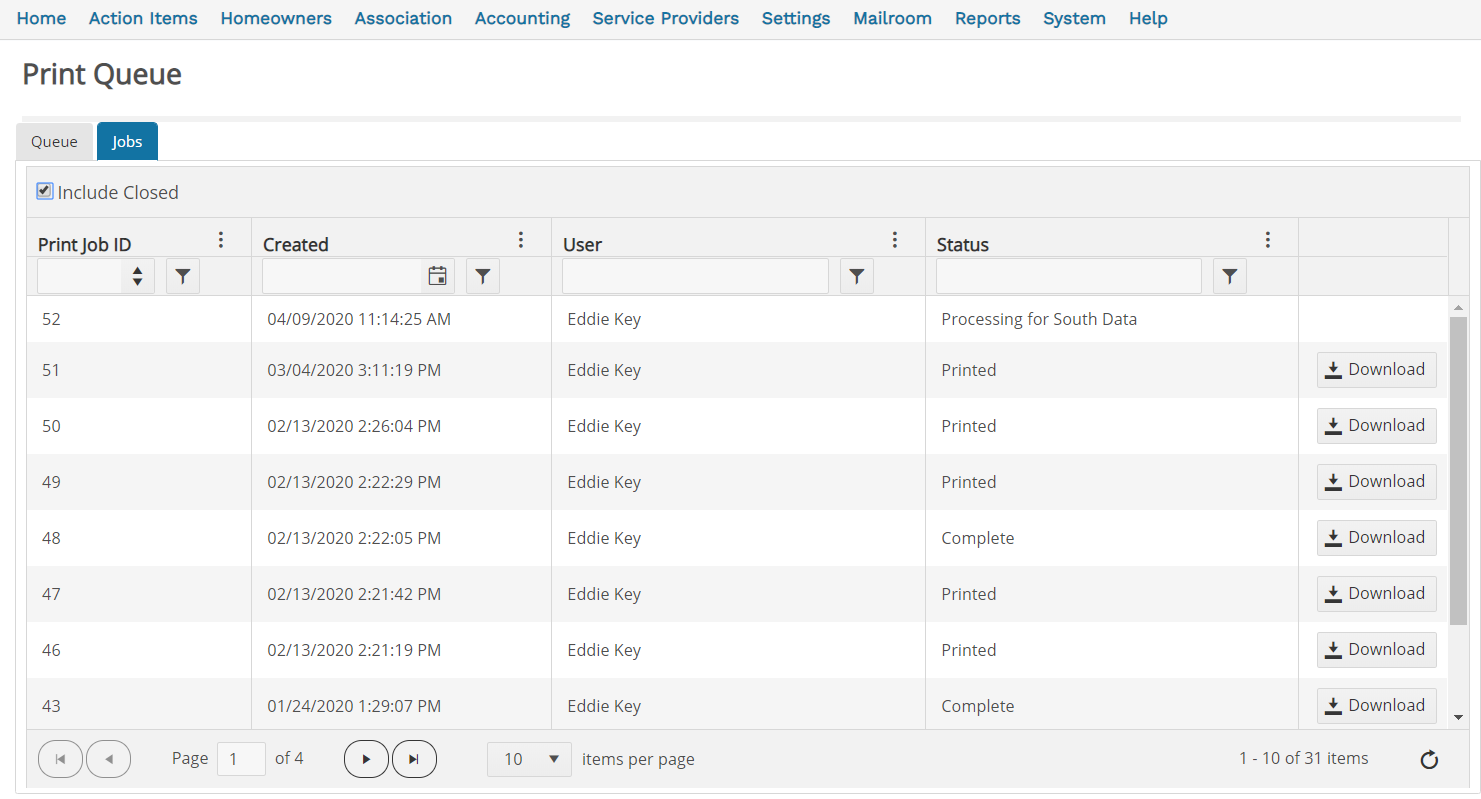Download print job 47
The height and width of the screenshot is (799, 1481).
(x=1376, y=594)
